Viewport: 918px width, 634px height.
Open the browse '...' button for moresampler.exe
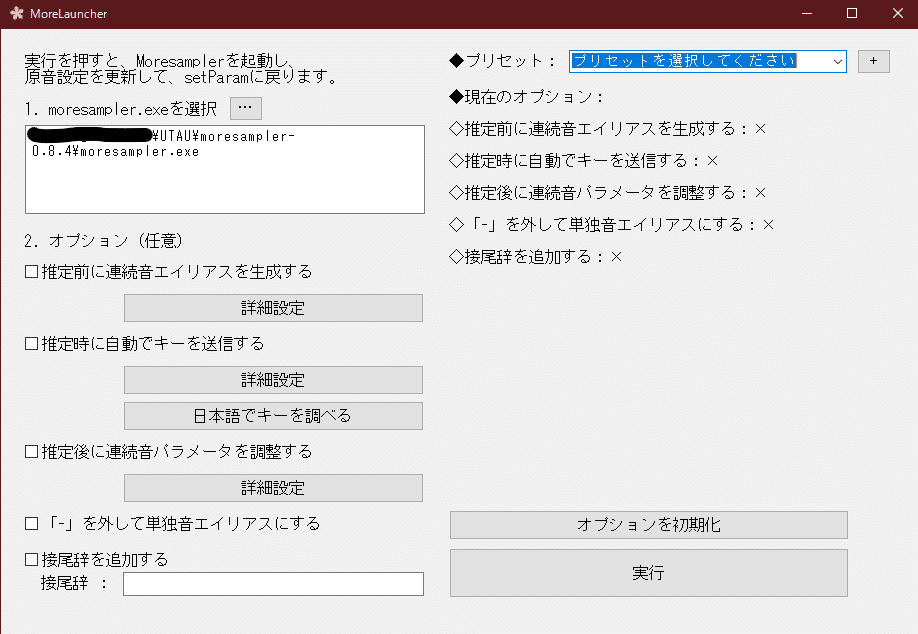(245, 108)
